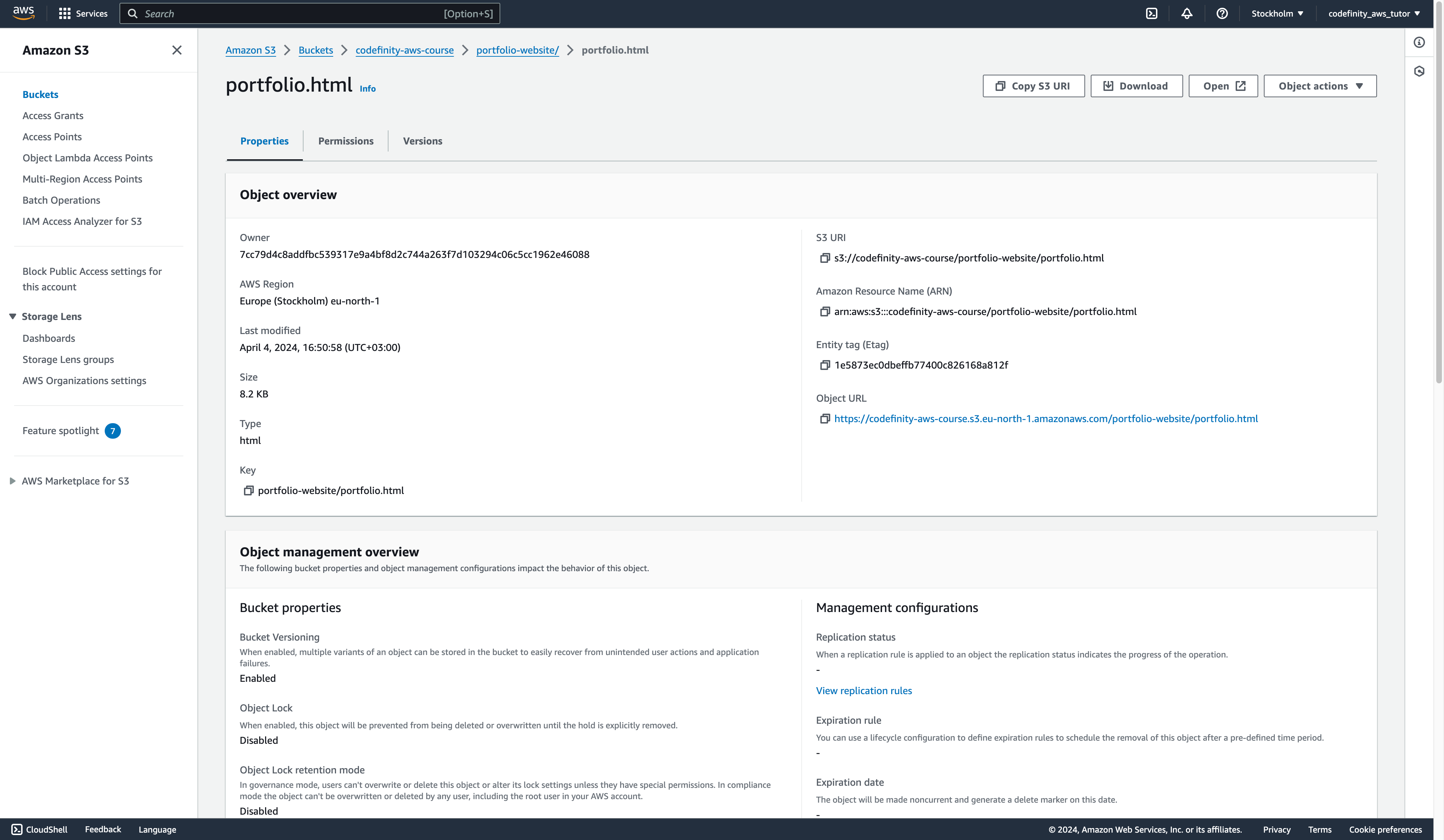Open the Services grid menu
The width and height of the screenshot is (1444, 840).
pyautogui.click(x=65, y=14)
